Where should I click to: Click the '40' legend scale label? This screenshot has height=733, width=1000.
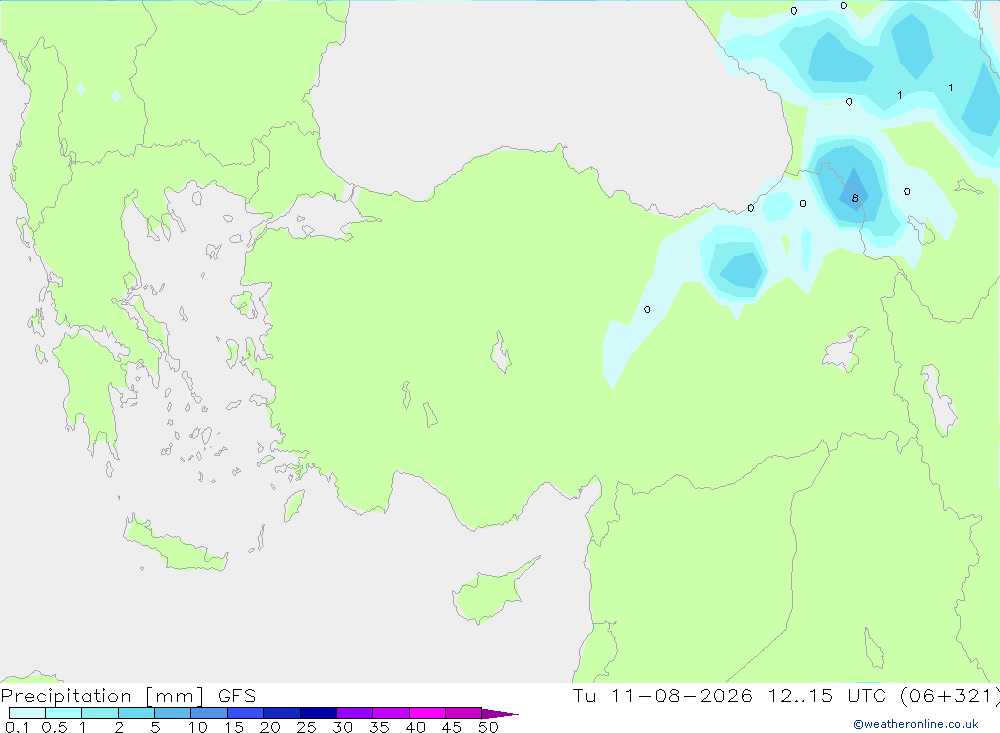(416, 727)
